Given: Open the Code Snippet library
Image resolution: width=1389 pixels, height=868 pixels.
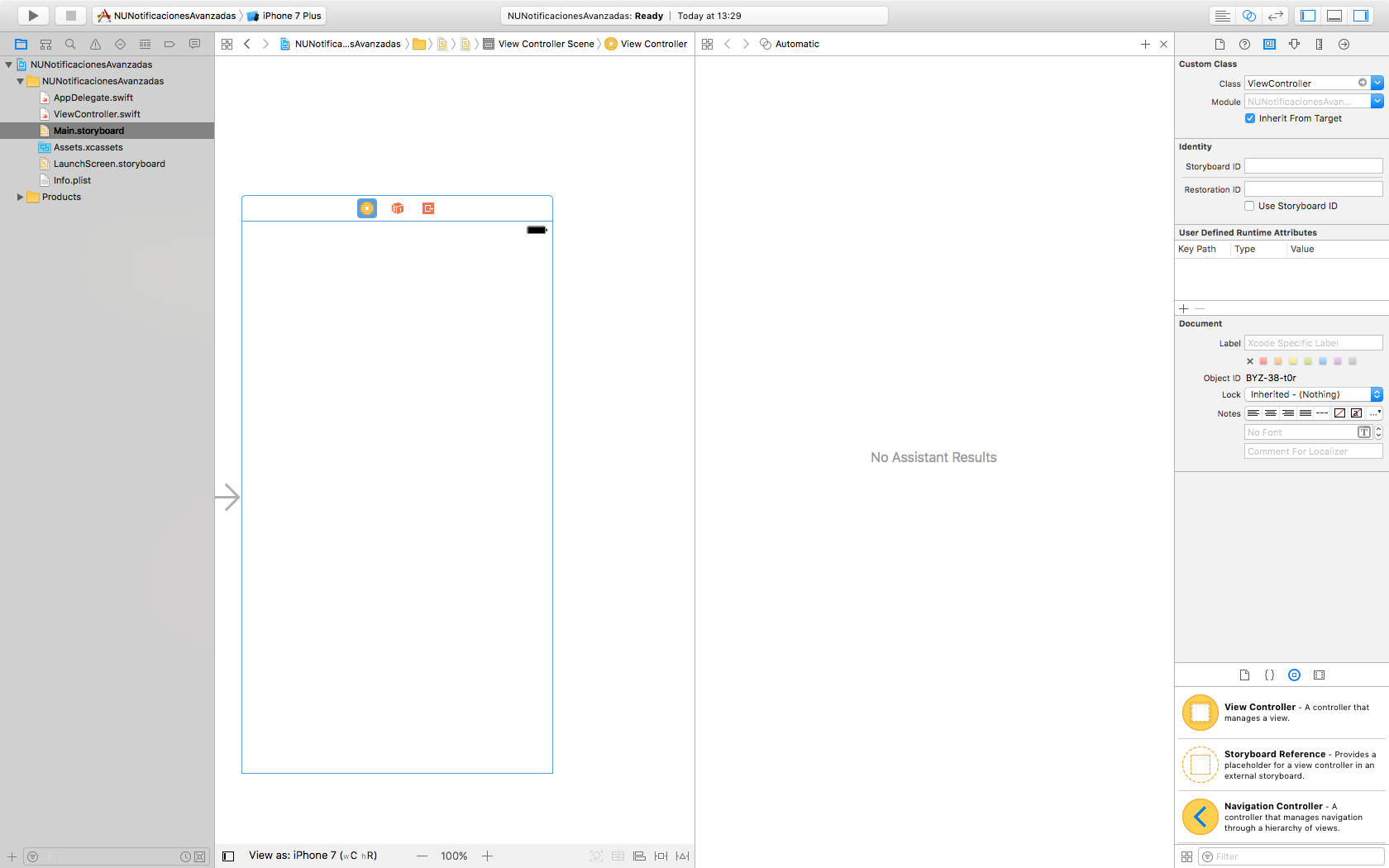Looking at the screenshot, I should (1269, 675).
